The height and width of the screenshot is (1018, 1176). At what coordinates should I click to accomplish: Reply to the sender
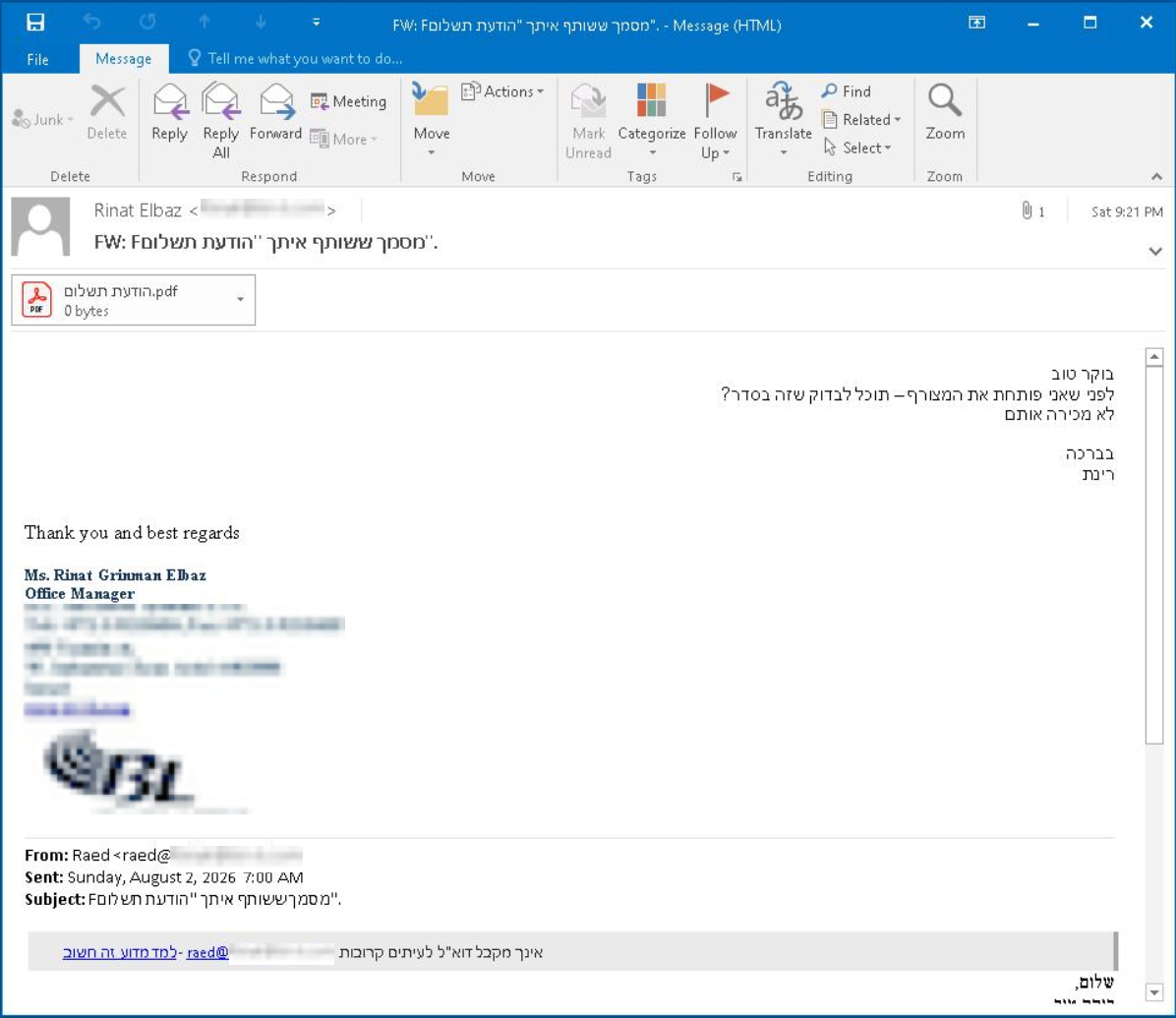tap(169, 112)
